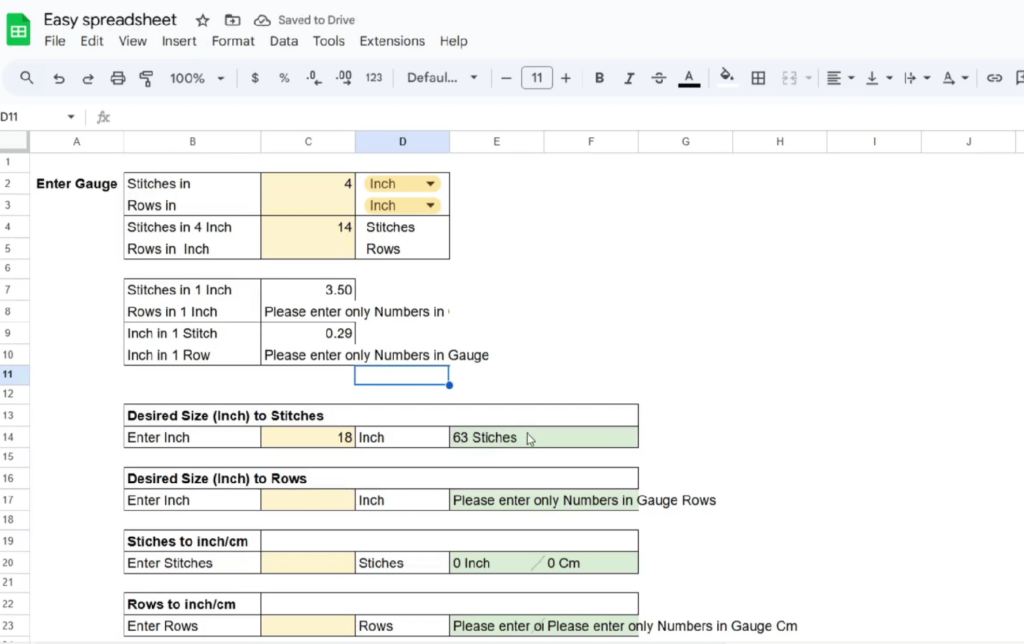Screen dimensions: 1024x644
Task: Open the Default font dropdown
Action: [442, 78]
